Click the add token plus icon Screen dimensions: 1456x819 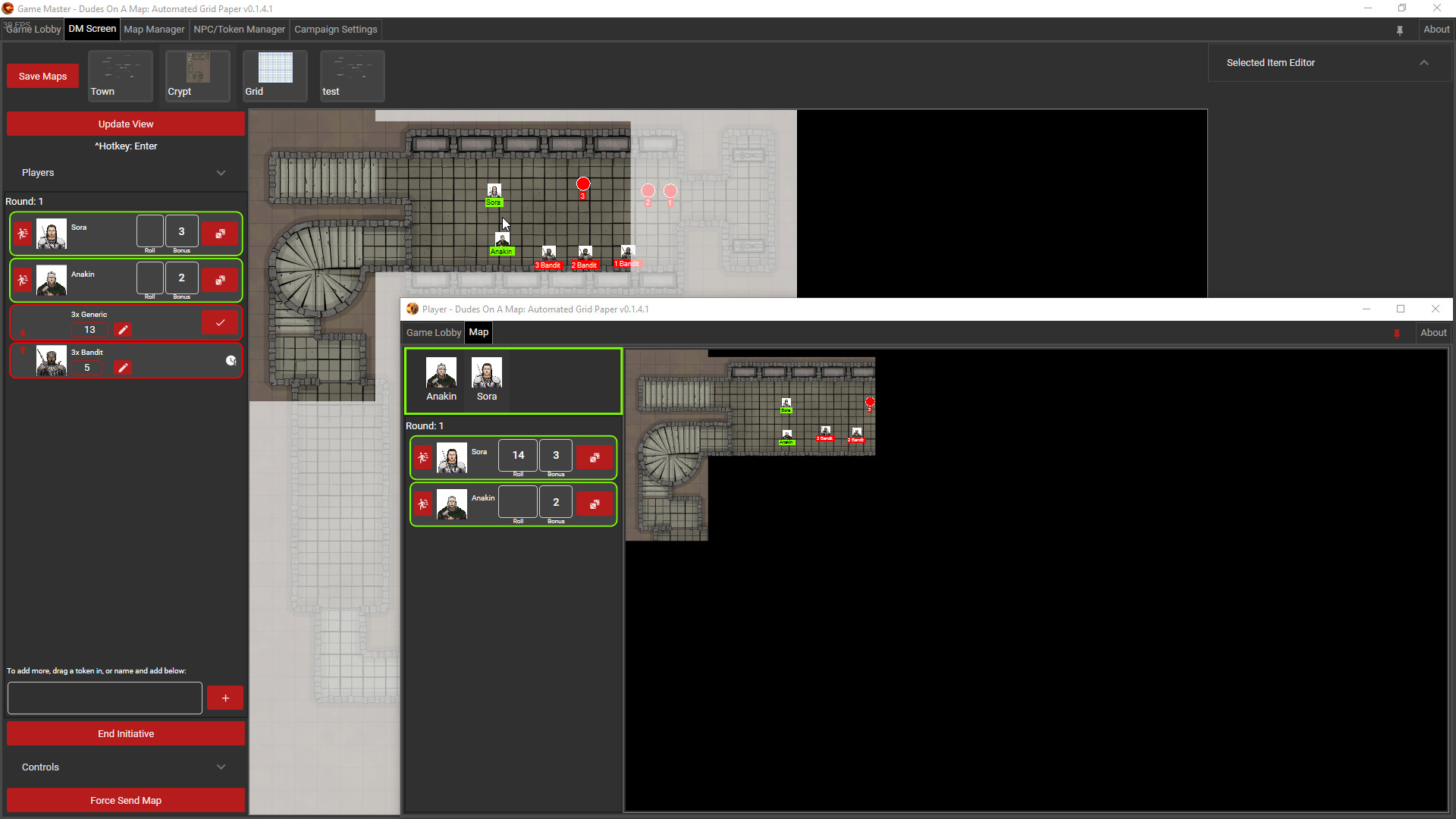coord(225,697)
